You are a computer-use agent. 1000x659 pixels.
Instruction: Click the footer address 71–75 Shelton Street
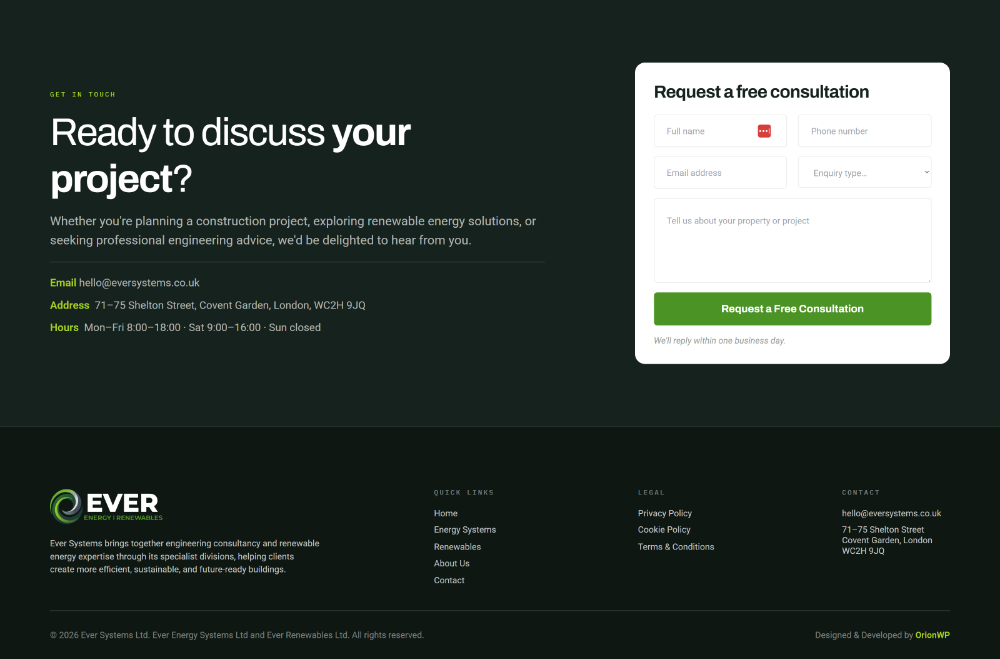[x=886, y=540]
